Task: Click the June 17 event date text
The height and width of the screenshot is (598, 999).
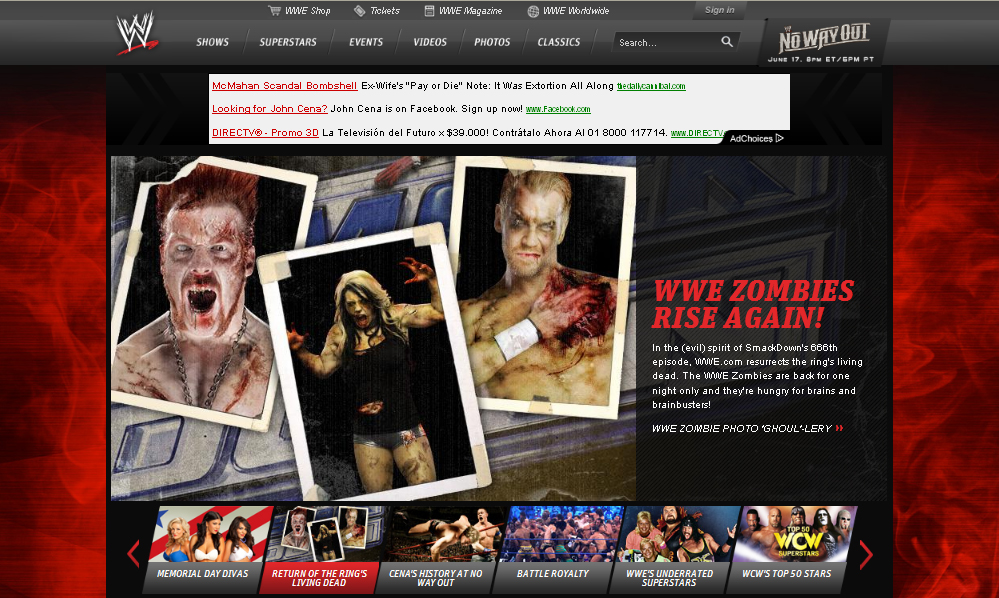Action: click(x=821, y=59)
